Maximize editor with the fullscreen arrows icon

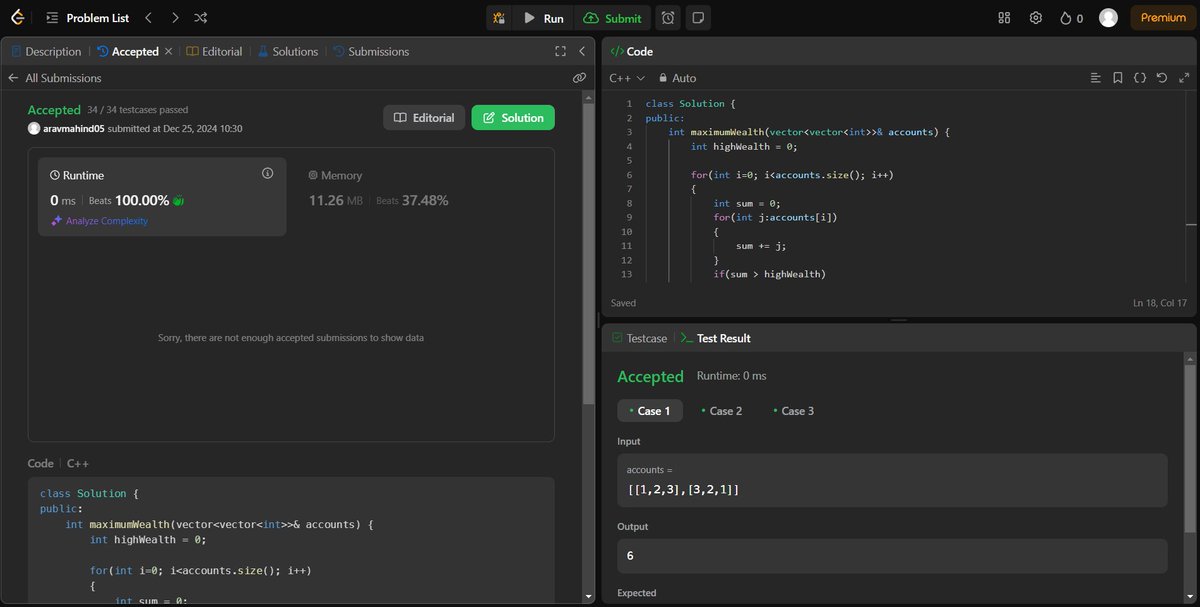[1184, 77]
